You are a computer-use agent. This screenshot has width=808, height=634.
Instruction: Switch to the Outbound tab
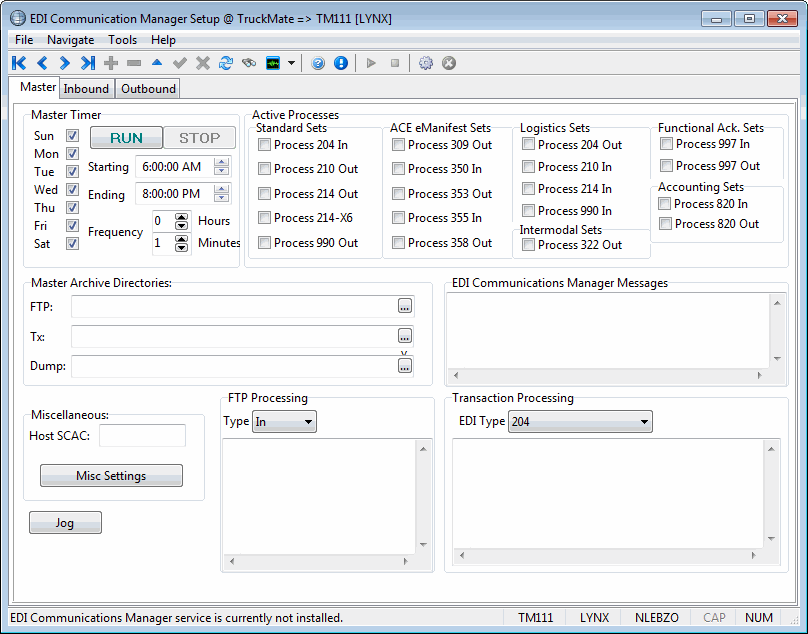coord(148,89)
